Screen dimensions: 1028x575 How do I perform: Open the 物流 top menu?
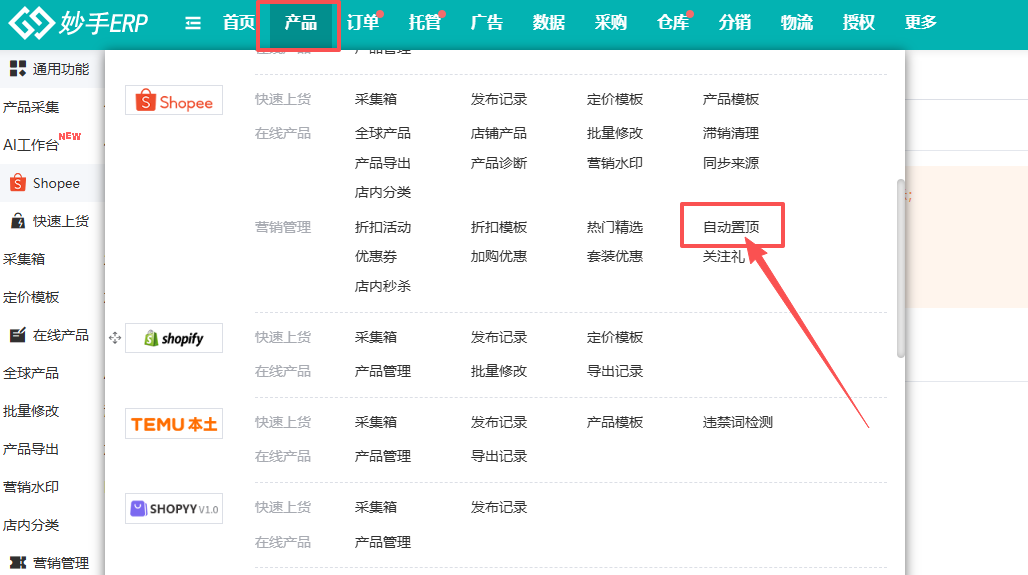tap(797, 23)
